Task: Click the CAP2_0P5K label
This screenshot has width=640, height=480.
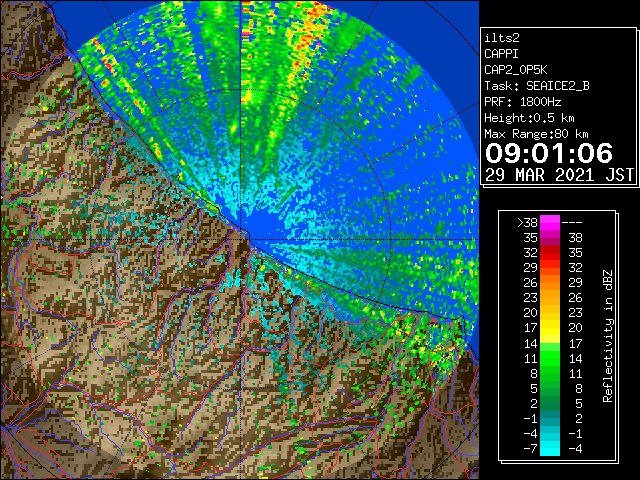Action: click(x=516, y=70)
